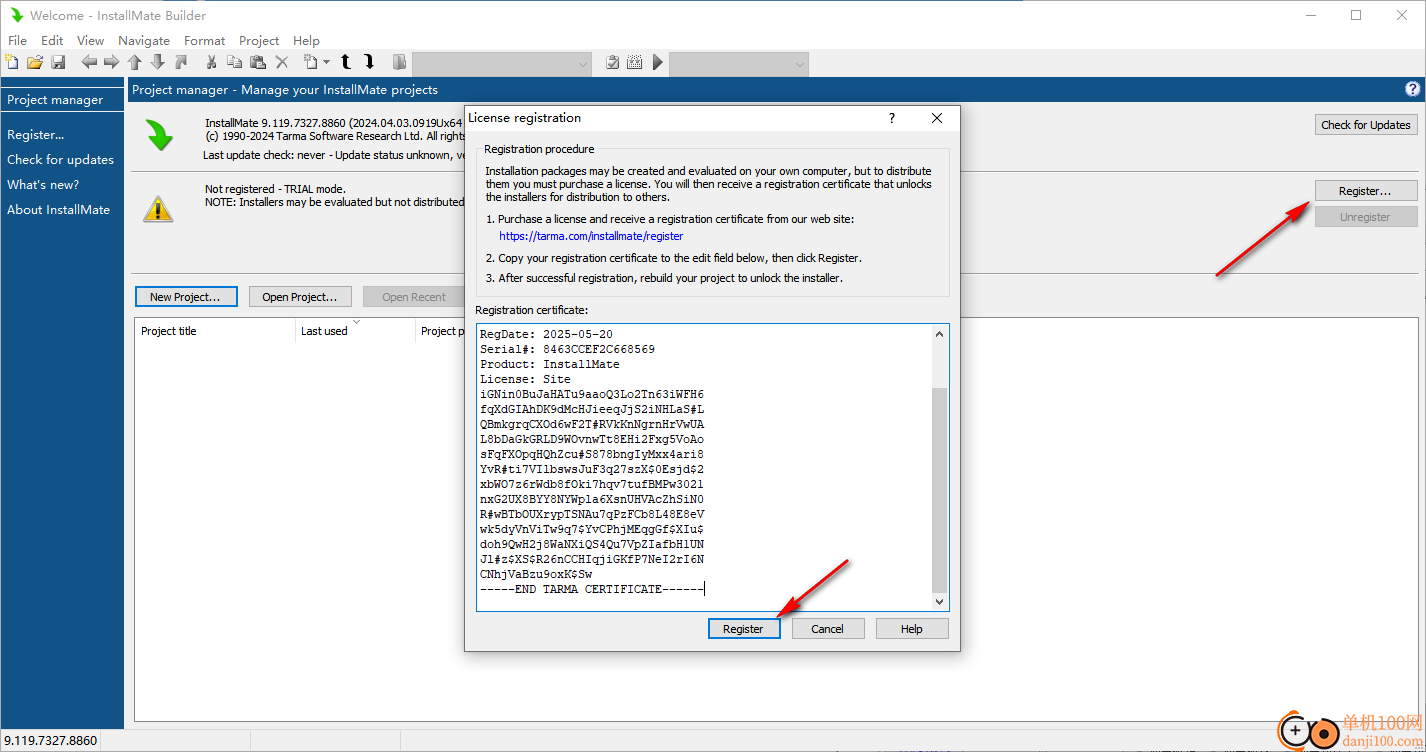Image resolution: width=1426 pixels, height=752 pixels.
Task: Click the Cut scissors toolbar icon
Action: point(211,62)
